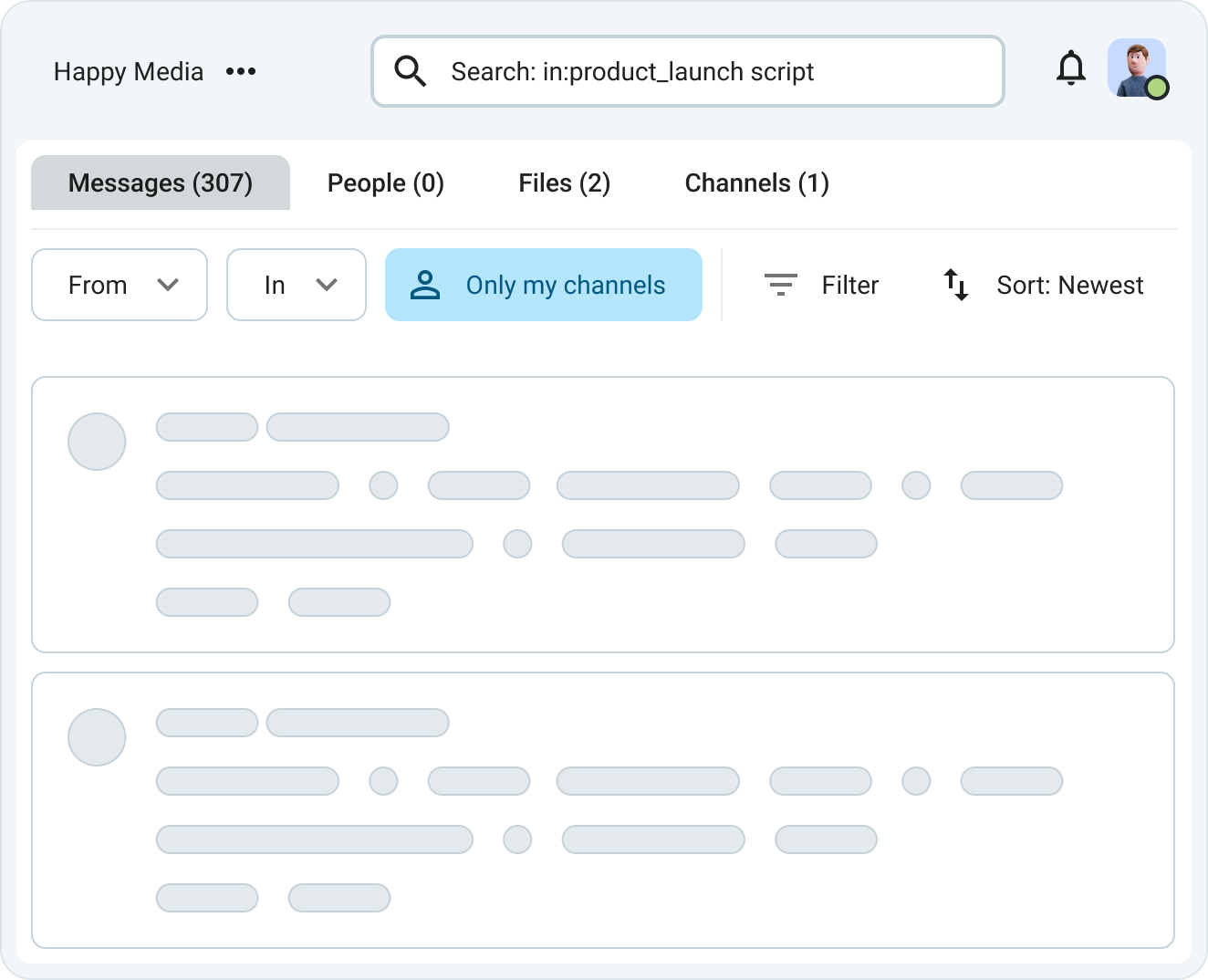
Task: Click into the search input field
Action: click(x=712, y=71)
